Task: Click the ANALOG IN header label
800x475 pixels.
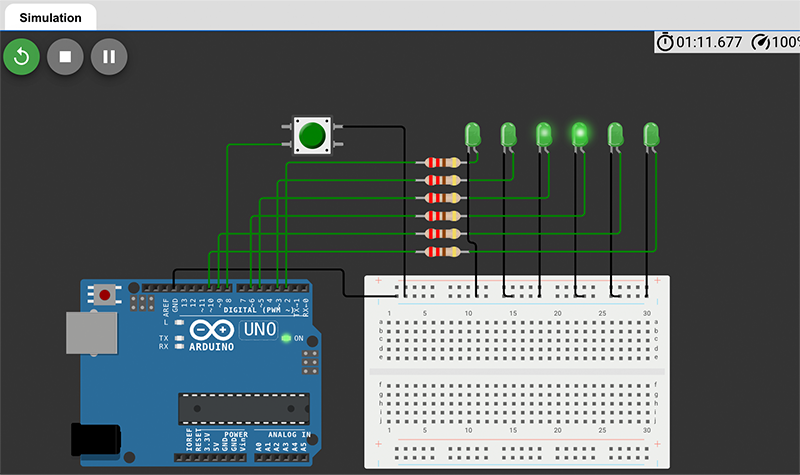Action: (289, 435)
